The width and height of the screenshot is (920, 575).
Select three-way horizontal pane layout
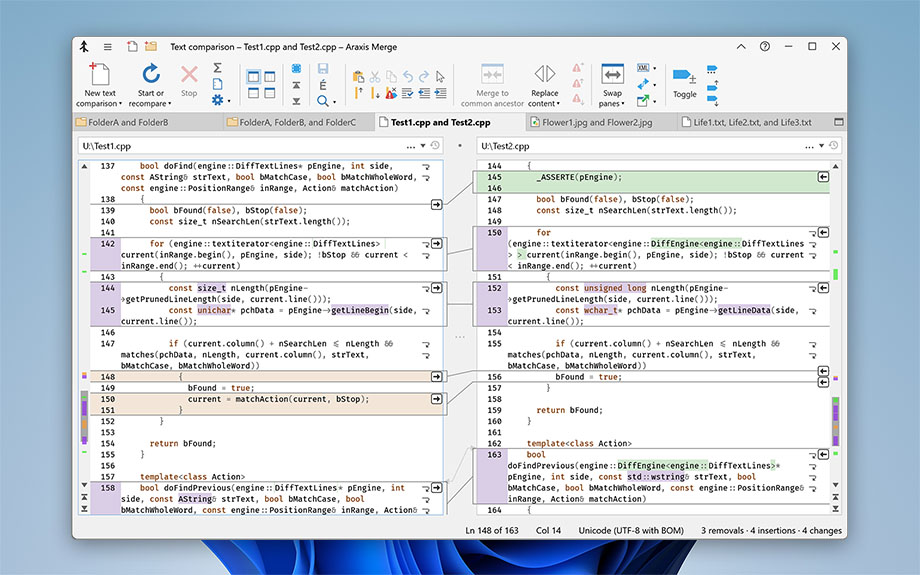[x=269, y=93]
